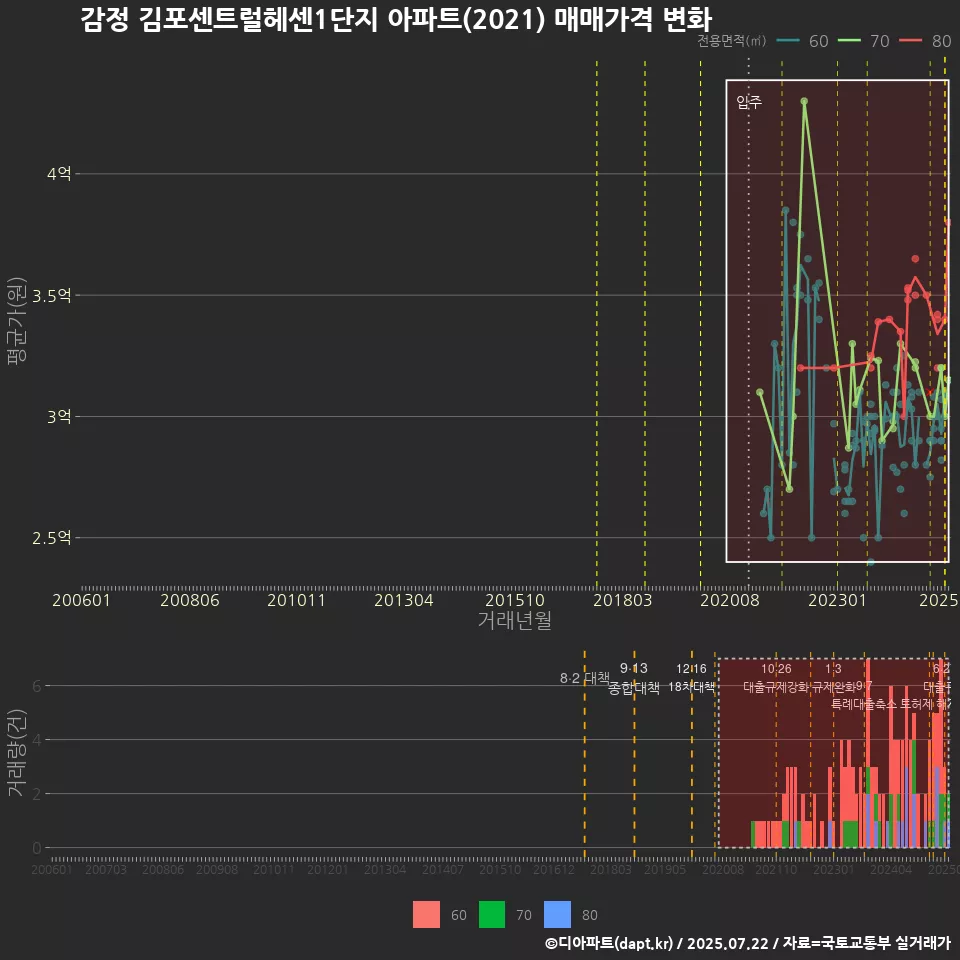Click the 10·26 대출규제강화 policy marker label
The width and height of the screenshot is (960, 960).
pyautogui.click(x=776, y=678)
